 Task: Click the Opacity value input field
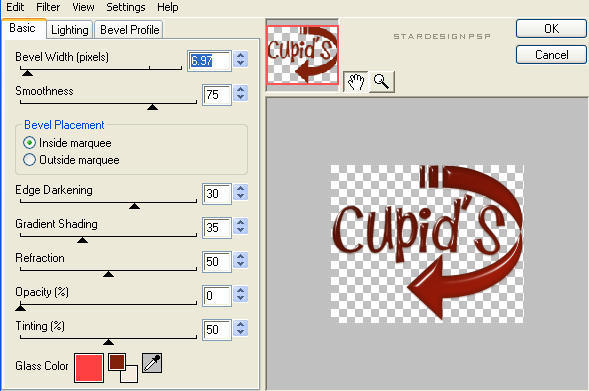tap(217, 296)
